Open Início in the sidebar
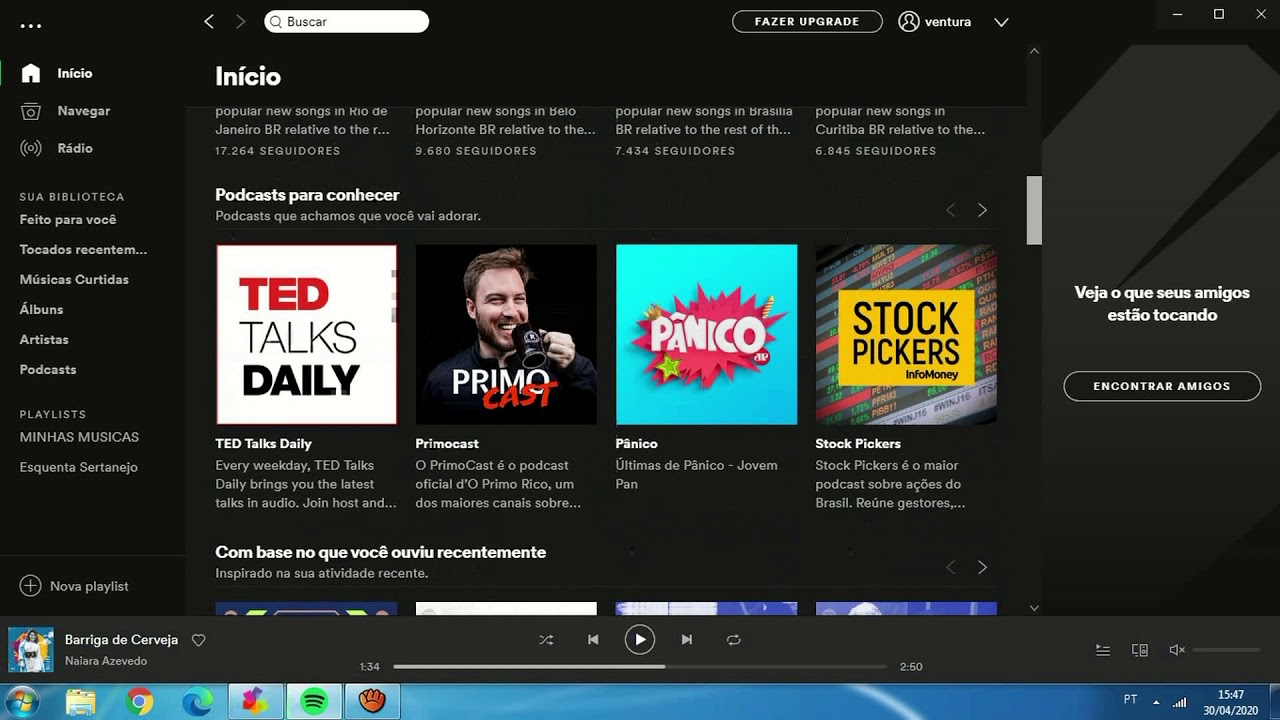The height and width of the screenshot is (720, 1280). click(75, 73)
